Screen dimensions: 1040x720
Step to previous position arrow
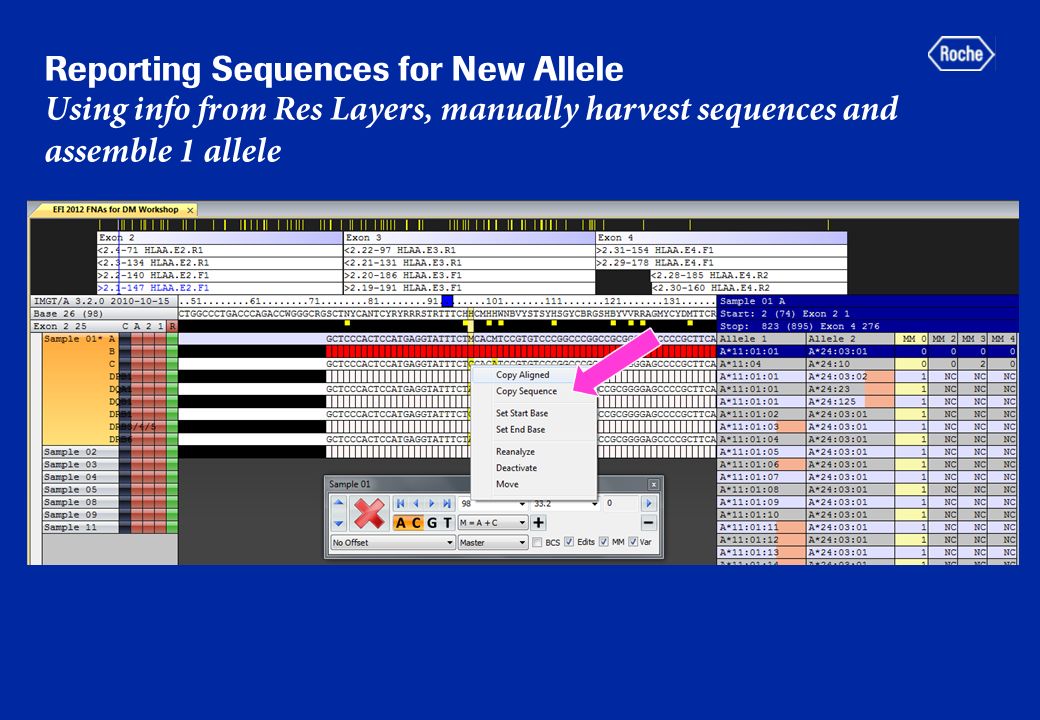(416, 503)
